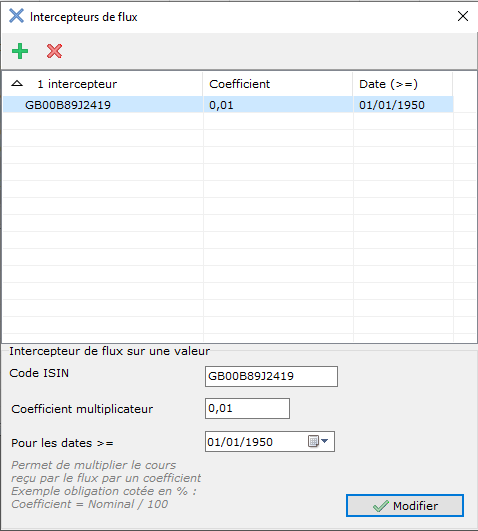Select the GB00B89J2419 row in the list

(228, 105)
